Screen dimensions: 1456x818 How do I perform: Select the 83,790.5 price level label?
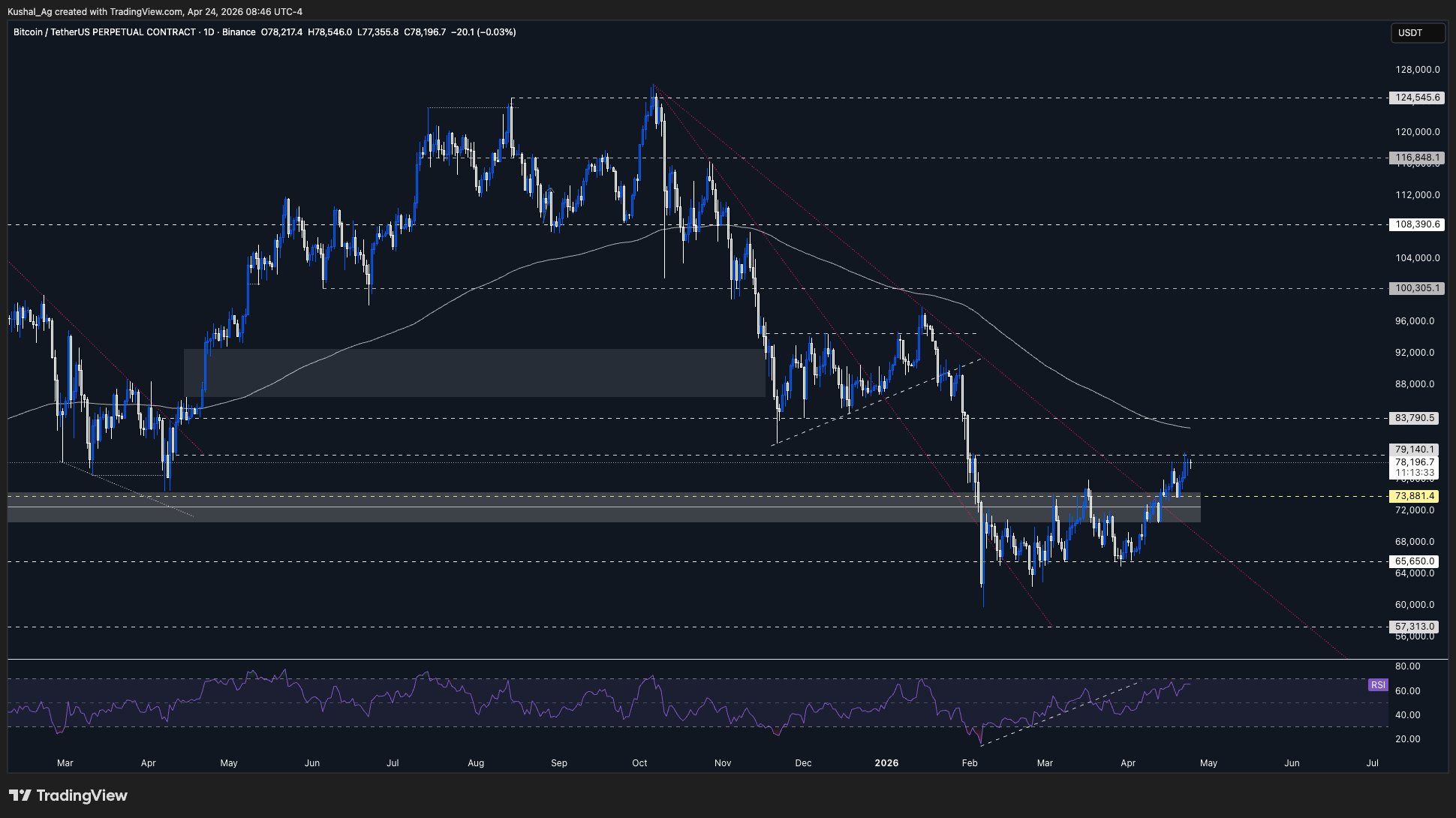1415,418
